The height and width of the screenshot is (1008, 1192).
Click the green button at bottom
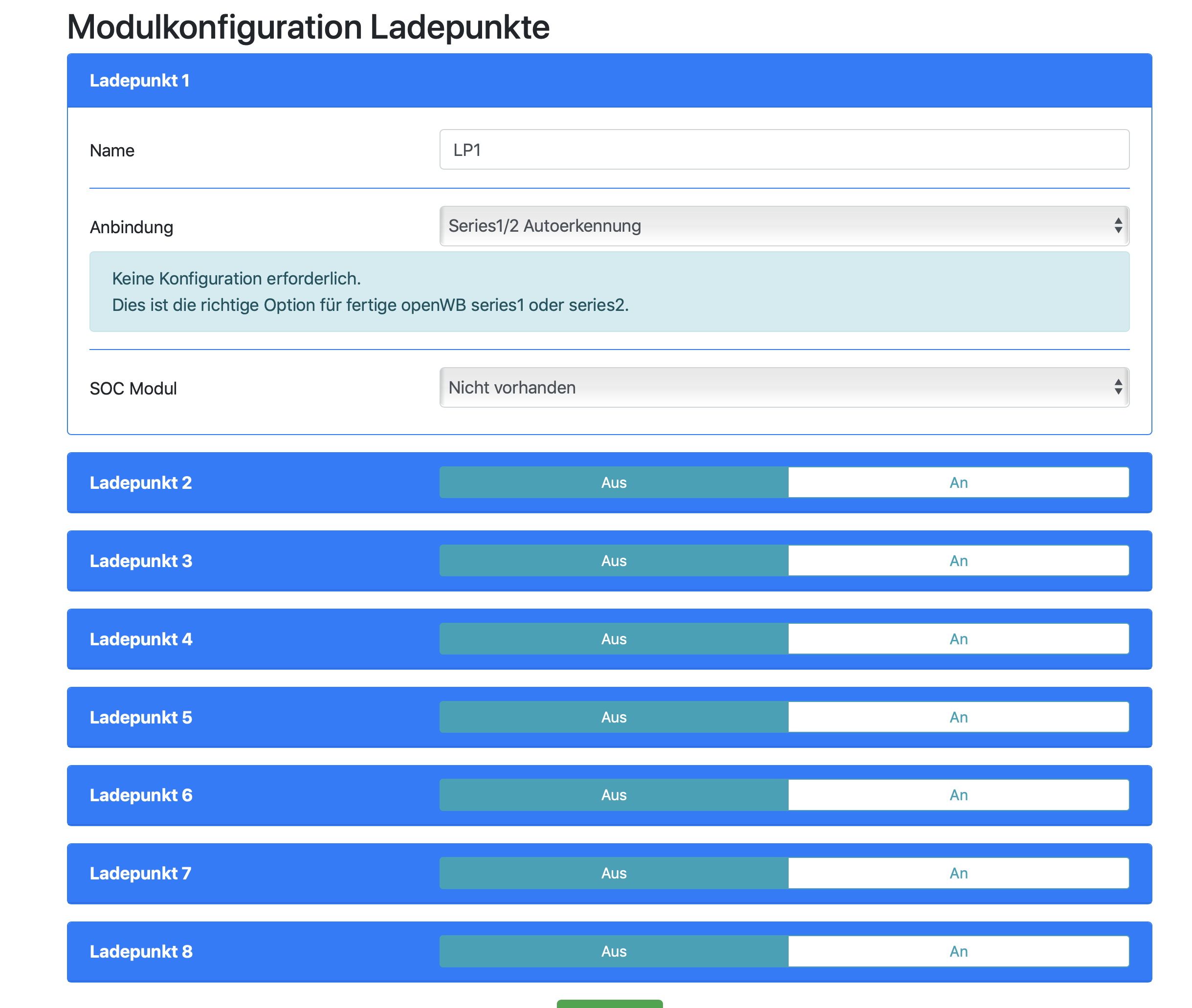coord(609,1004)
